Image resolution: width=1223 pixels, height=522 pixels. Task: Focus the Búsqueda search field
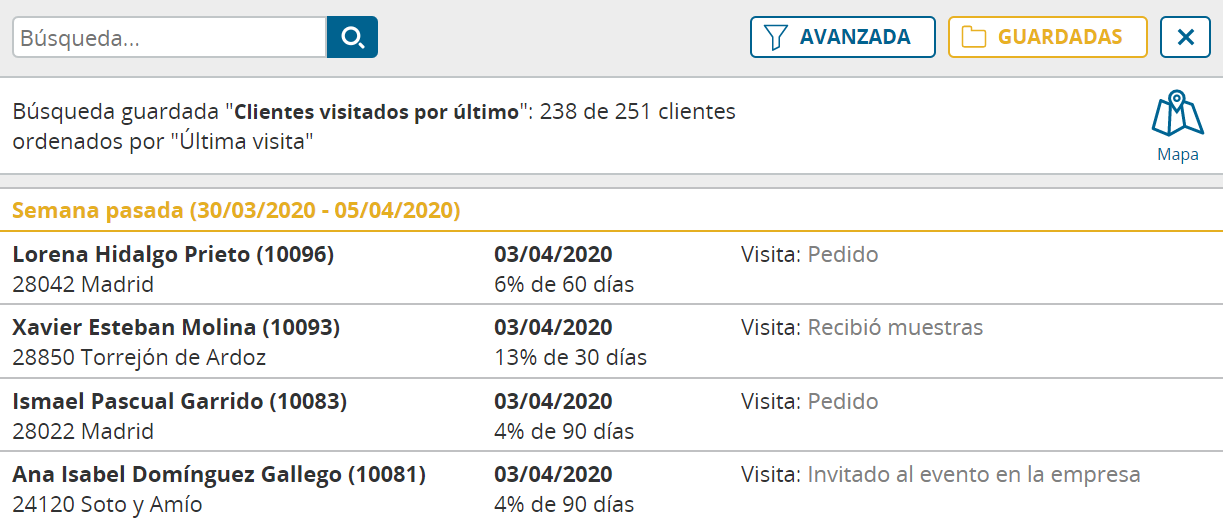coord(170,37)
